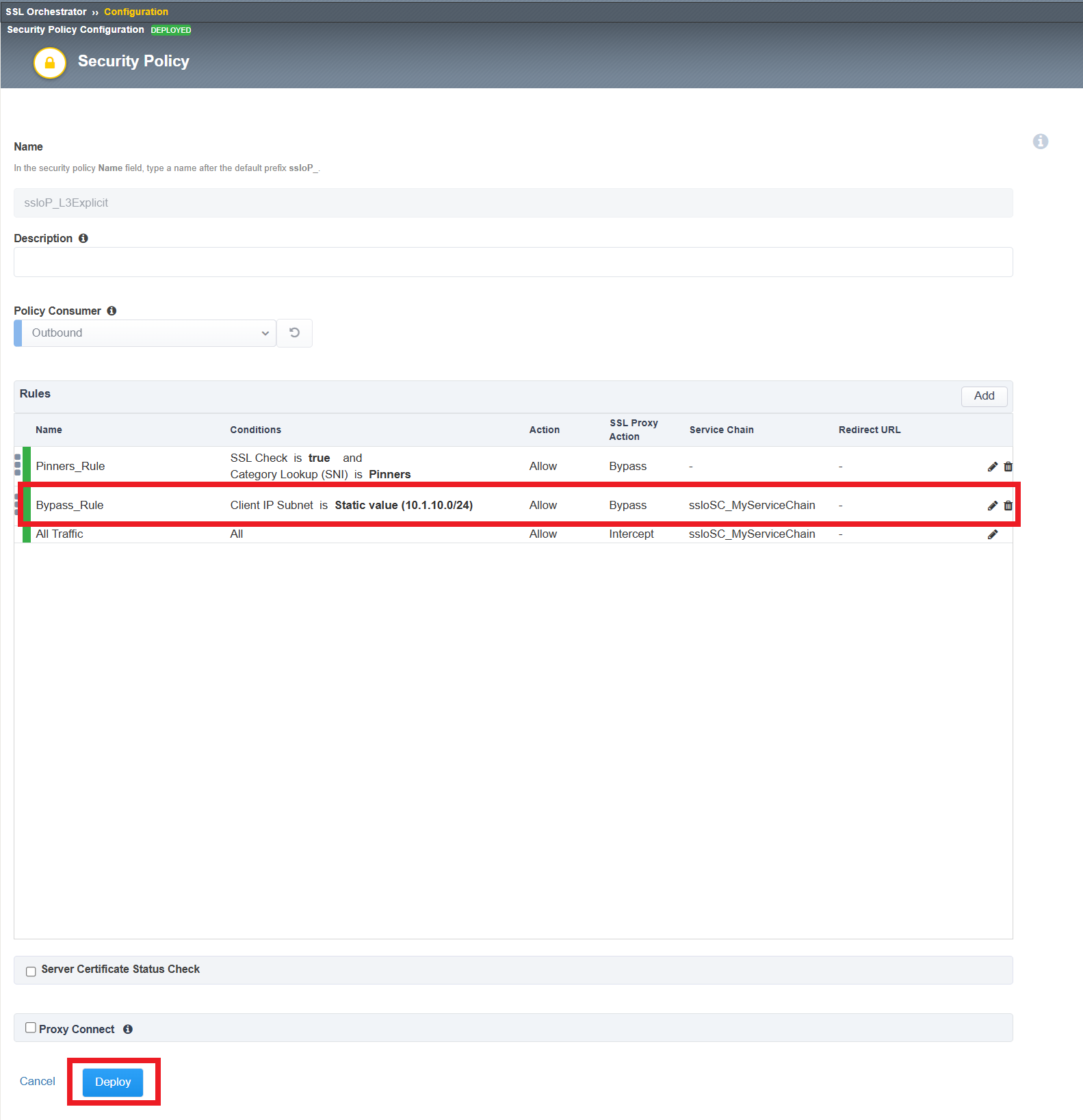Click Pinners_Rule Bypass action cell
This screenshot has width=1083, height=1120.
click(628, 466)
